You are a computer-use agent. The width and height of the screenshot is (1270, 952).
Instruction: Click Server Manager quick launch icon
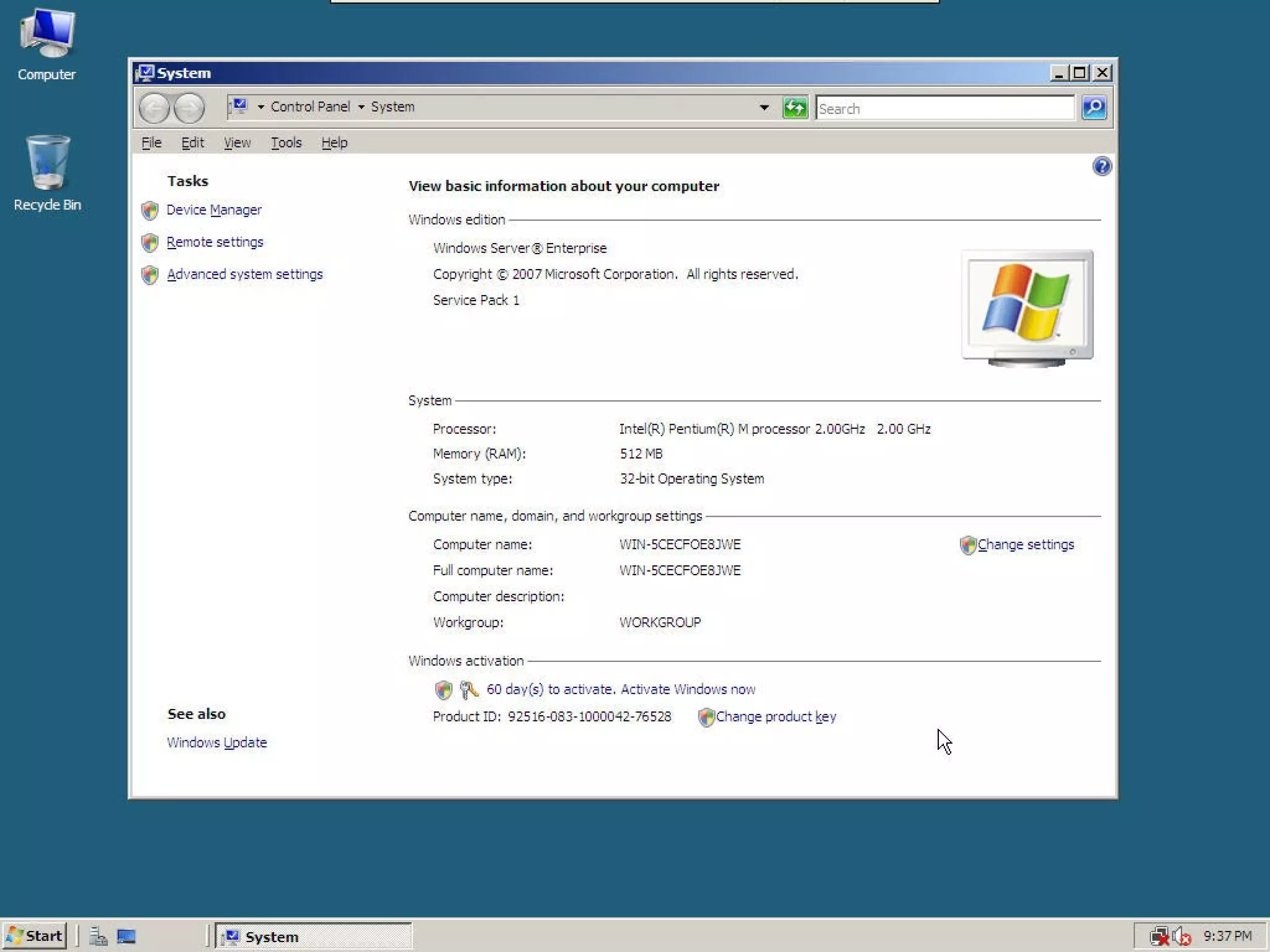click(x=98, y=936)
